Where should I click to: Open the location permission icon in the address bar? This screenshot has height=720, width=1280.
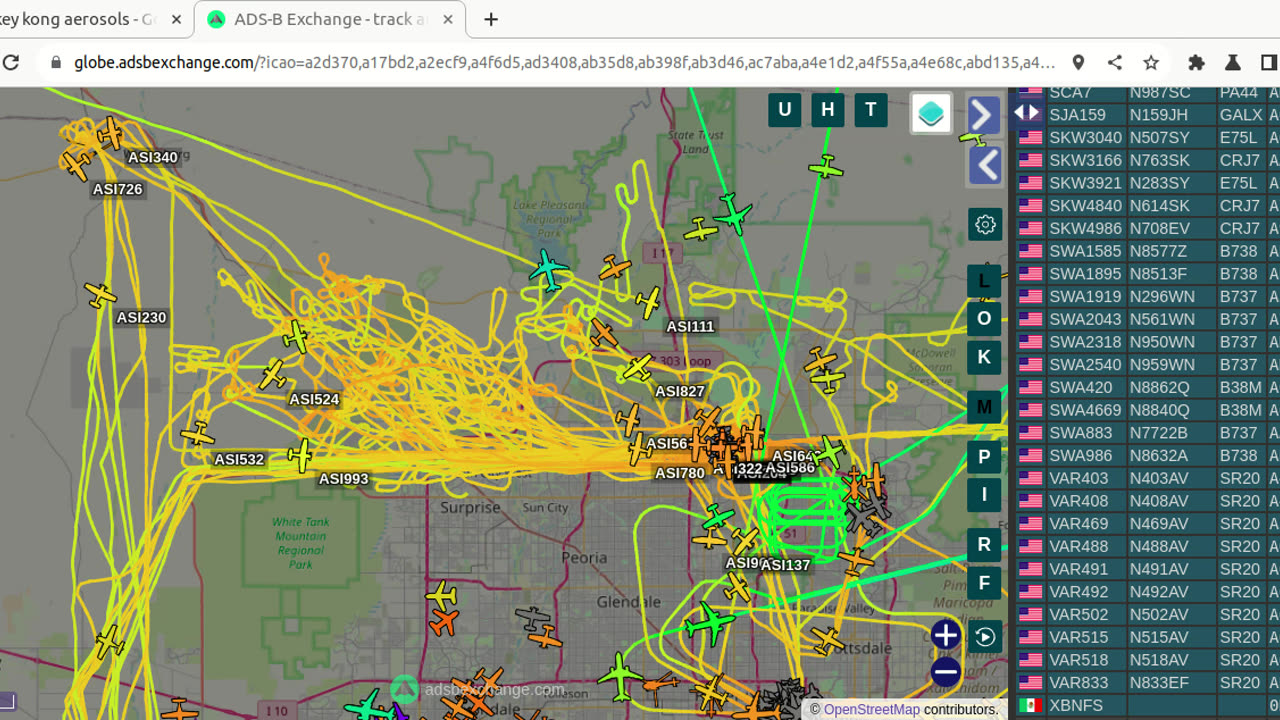(1078, 62)
